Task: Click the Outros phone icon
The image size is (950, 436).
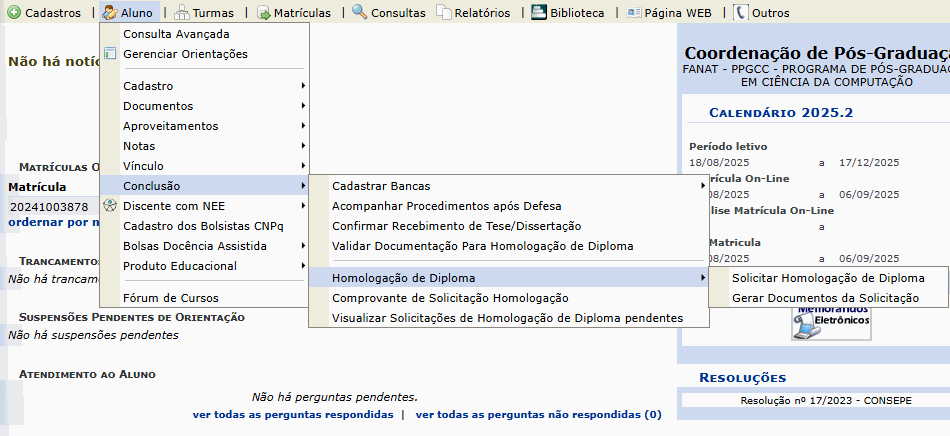Action: tap(740, 13)
